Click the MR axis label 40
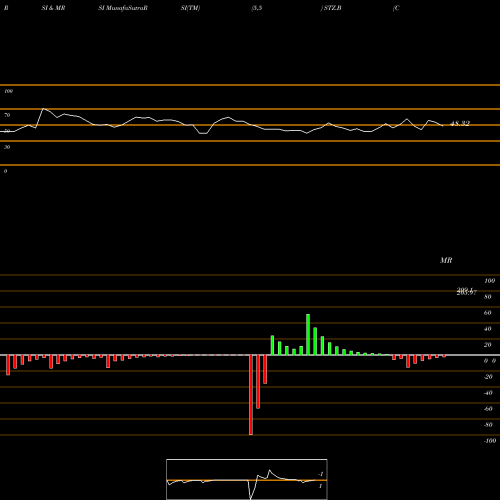This screenshot has width=500, height=500. (488, 329)
